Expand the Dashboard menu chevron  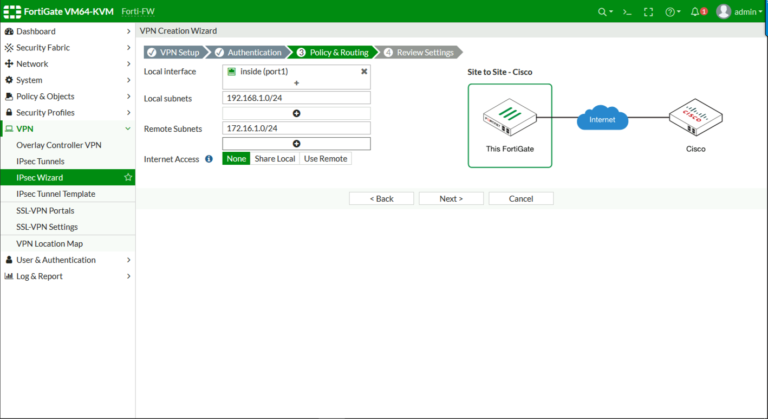(128, 31)
